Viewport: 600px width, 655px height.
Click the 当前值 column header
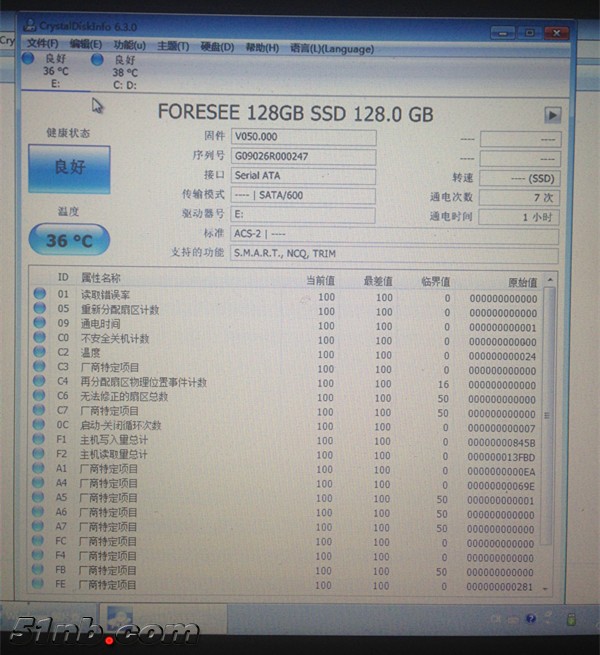click(x=320, y=281)
